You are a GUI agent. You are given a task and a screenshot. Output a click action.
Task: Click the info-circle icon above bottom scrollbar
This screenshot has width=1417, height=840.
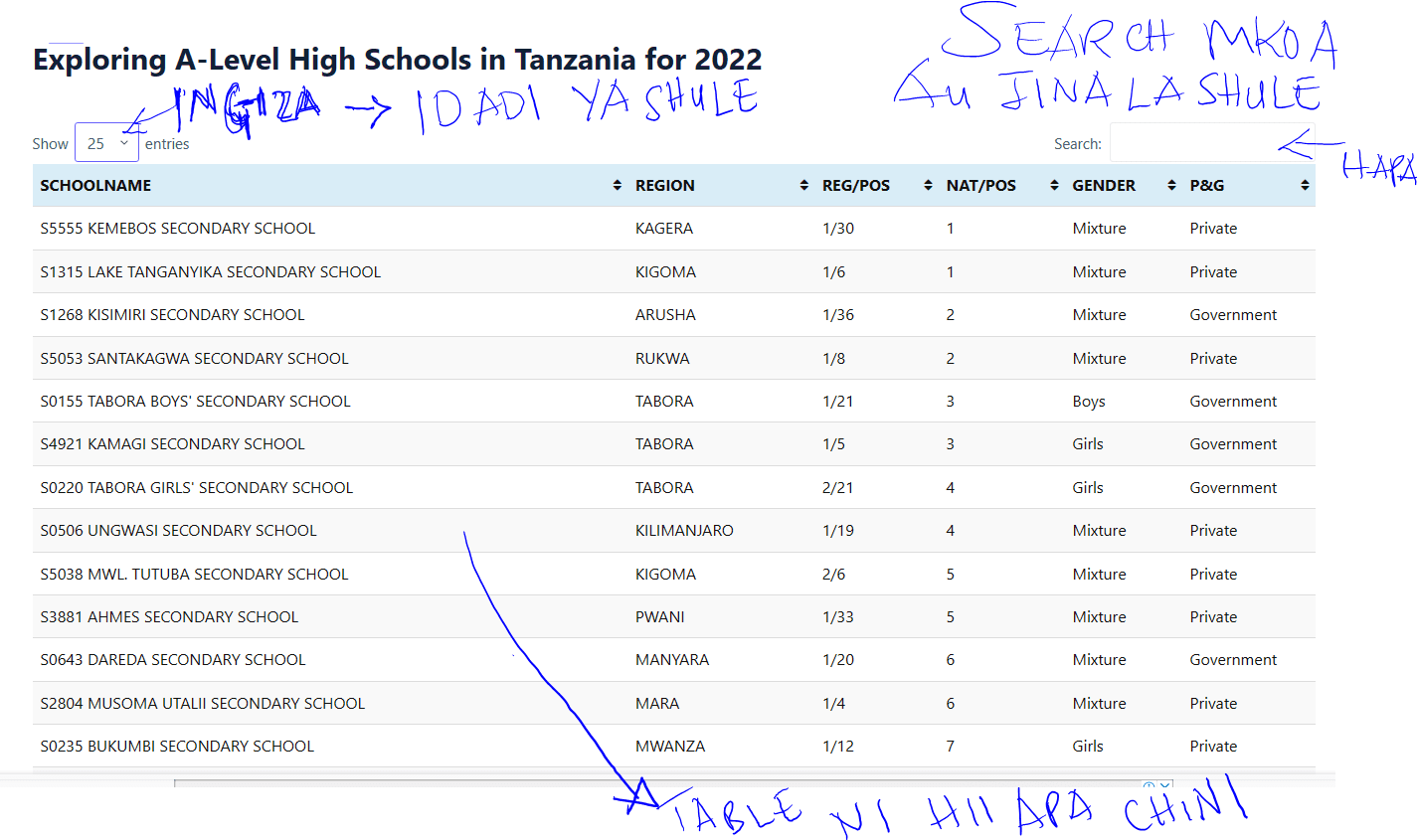pos(1150,785)
